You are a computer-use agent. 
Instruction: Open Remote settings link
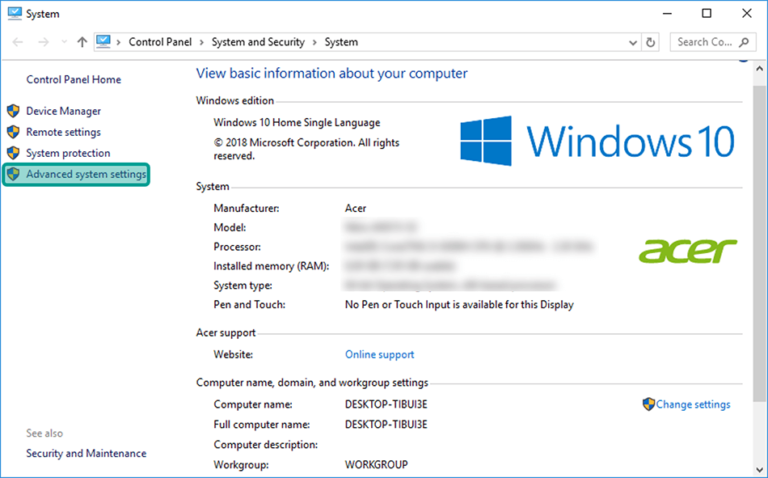coord(63,132)
